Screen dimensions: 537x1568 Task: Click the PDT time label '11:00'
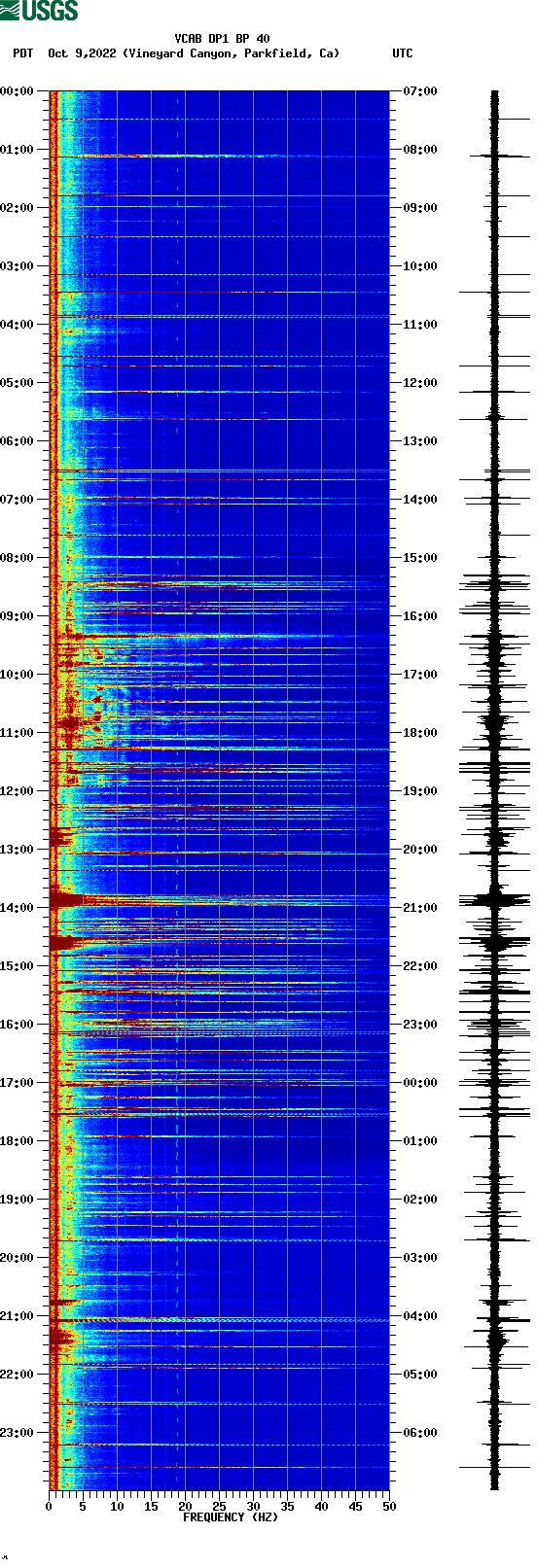pyautogui.click(x=18, y=733)
